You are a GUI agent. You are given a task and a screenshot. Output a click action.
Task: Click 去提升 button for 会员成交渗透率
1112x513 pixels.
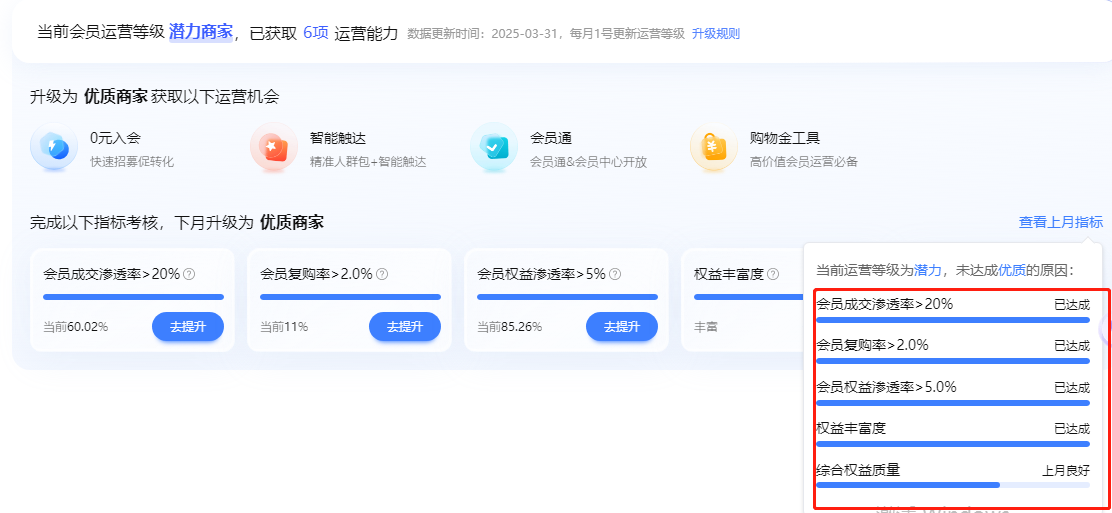188,326
